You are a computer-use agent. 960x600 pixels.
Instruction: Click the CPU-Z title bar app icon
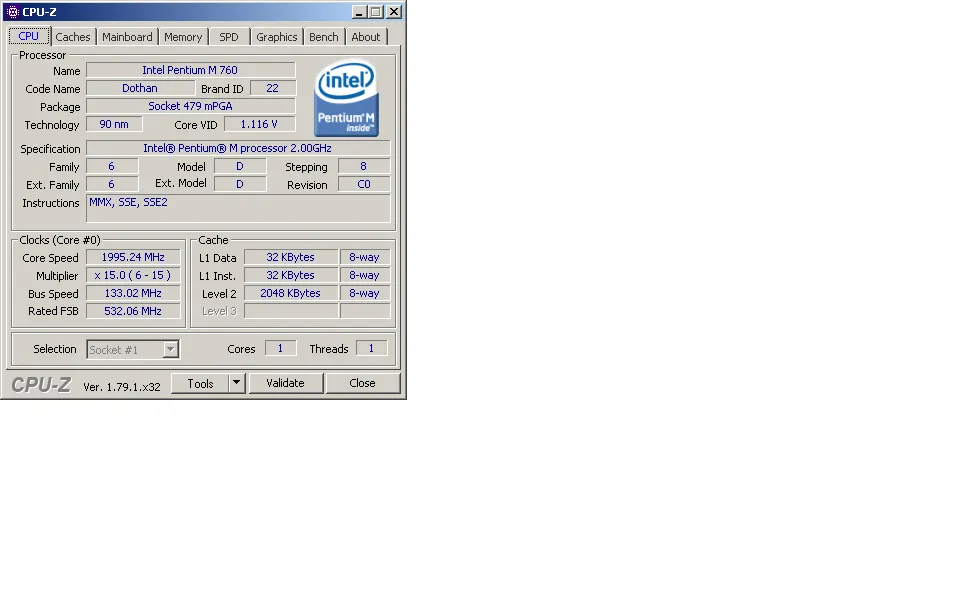(x=12, y=12)
